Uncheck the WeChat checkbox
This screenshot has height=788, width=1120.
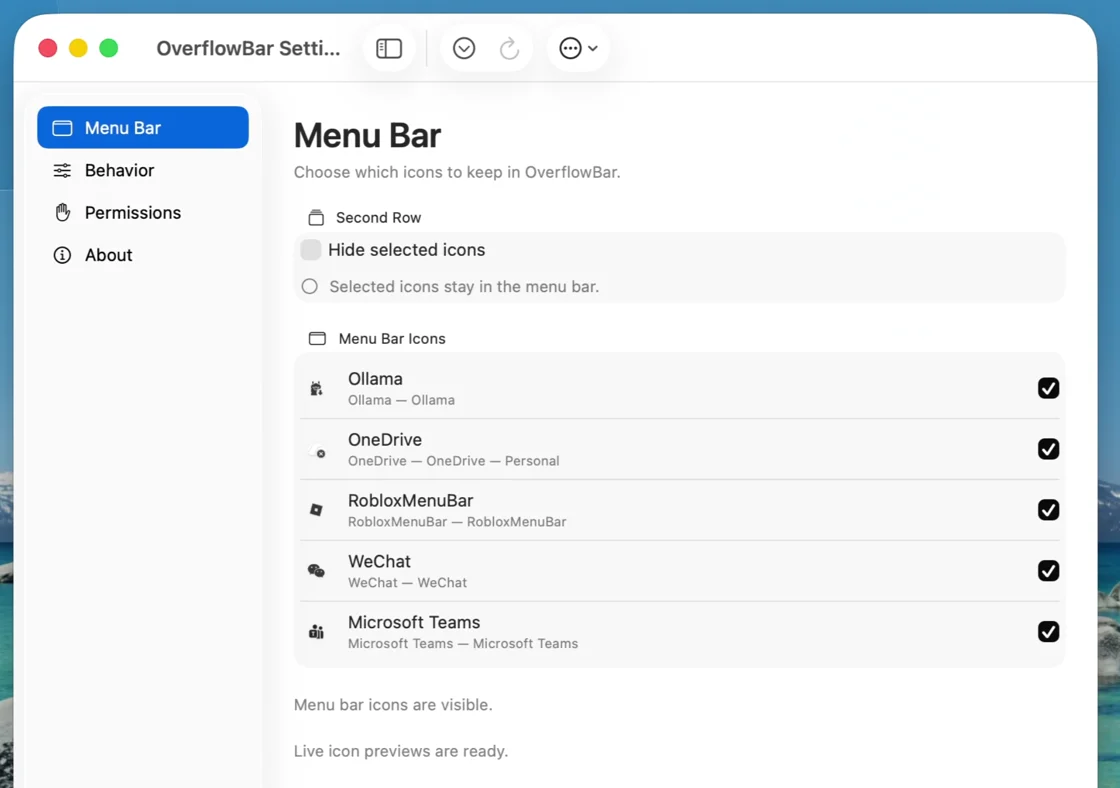click(x=1048, y=570)
